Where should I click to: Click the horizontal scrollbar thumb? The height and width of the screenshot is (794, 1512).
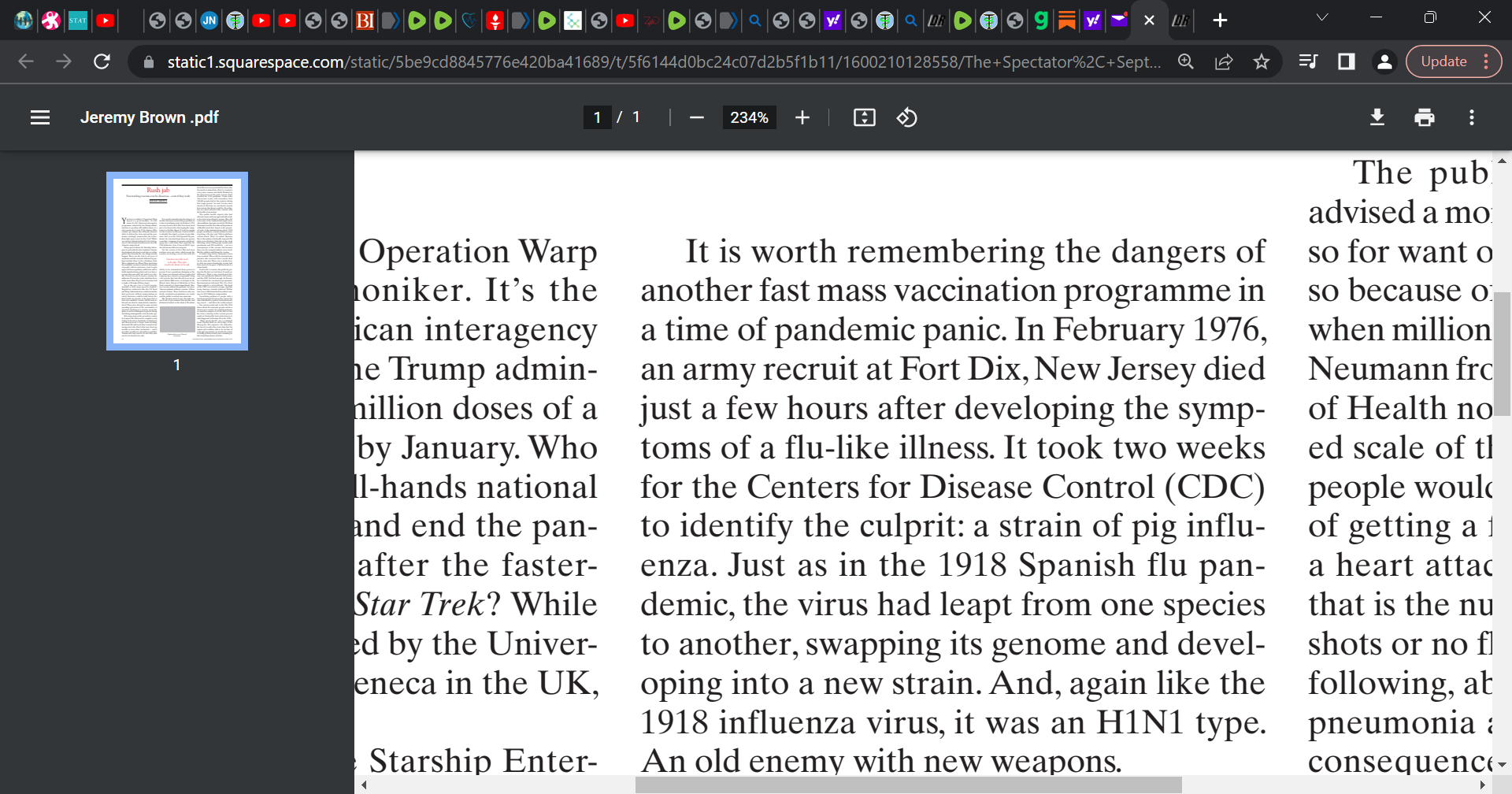coord(908,785)
